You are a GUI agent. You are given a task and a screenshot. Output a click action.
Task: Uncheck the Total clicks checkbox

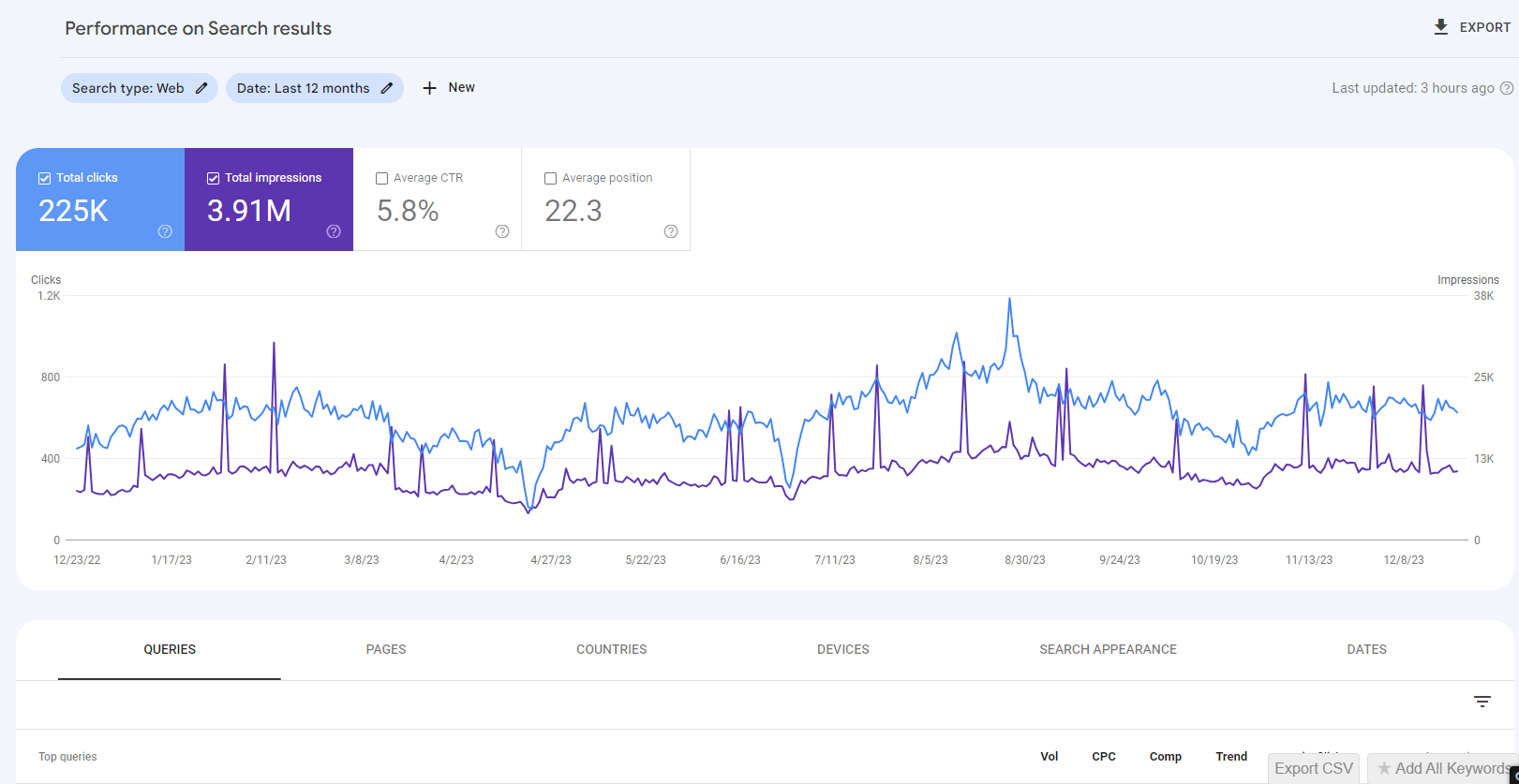click(x=44, y=178)
